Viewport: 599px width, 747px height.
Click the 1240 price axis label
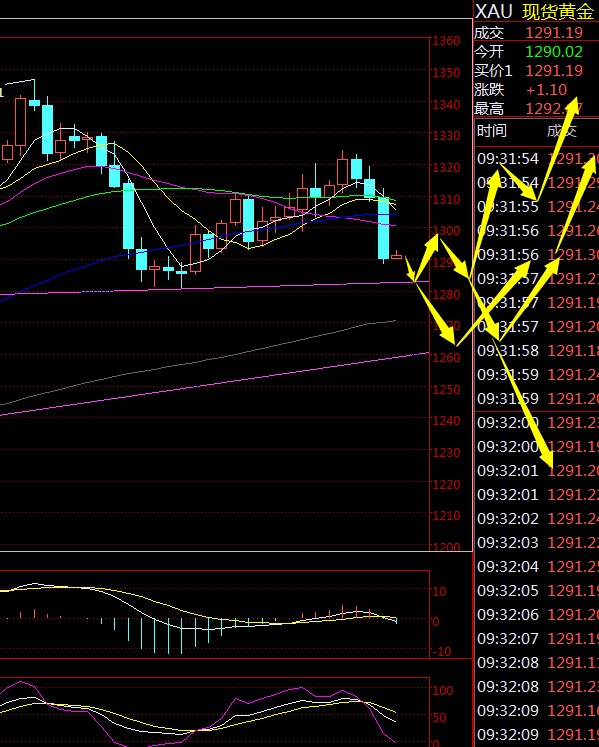click(446, 421)
